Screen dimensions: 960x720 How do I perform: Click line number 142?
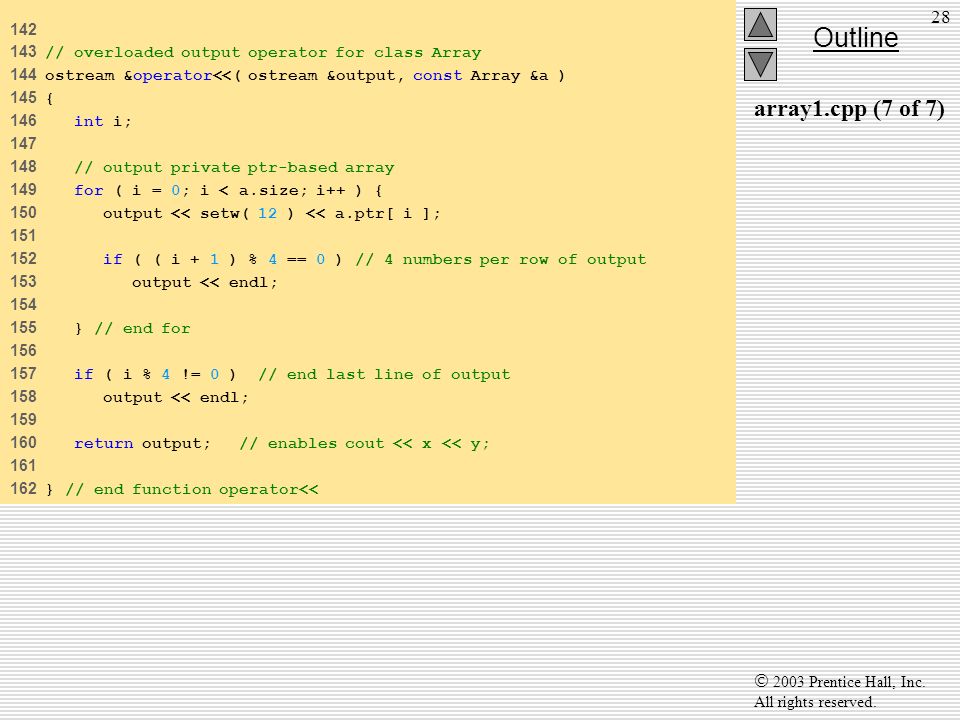[23, 29]
